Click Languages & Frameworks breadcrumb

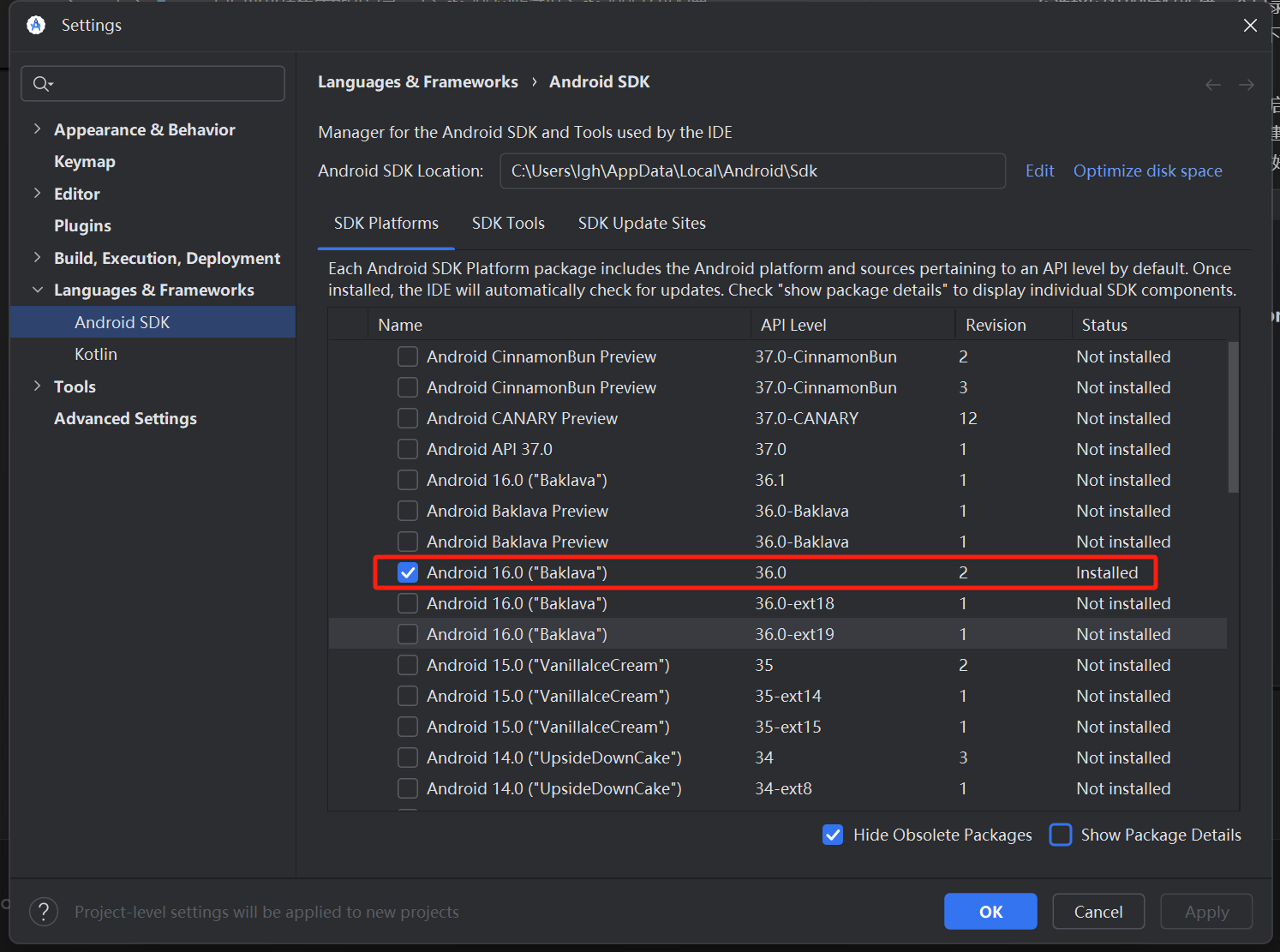point(417,81)
